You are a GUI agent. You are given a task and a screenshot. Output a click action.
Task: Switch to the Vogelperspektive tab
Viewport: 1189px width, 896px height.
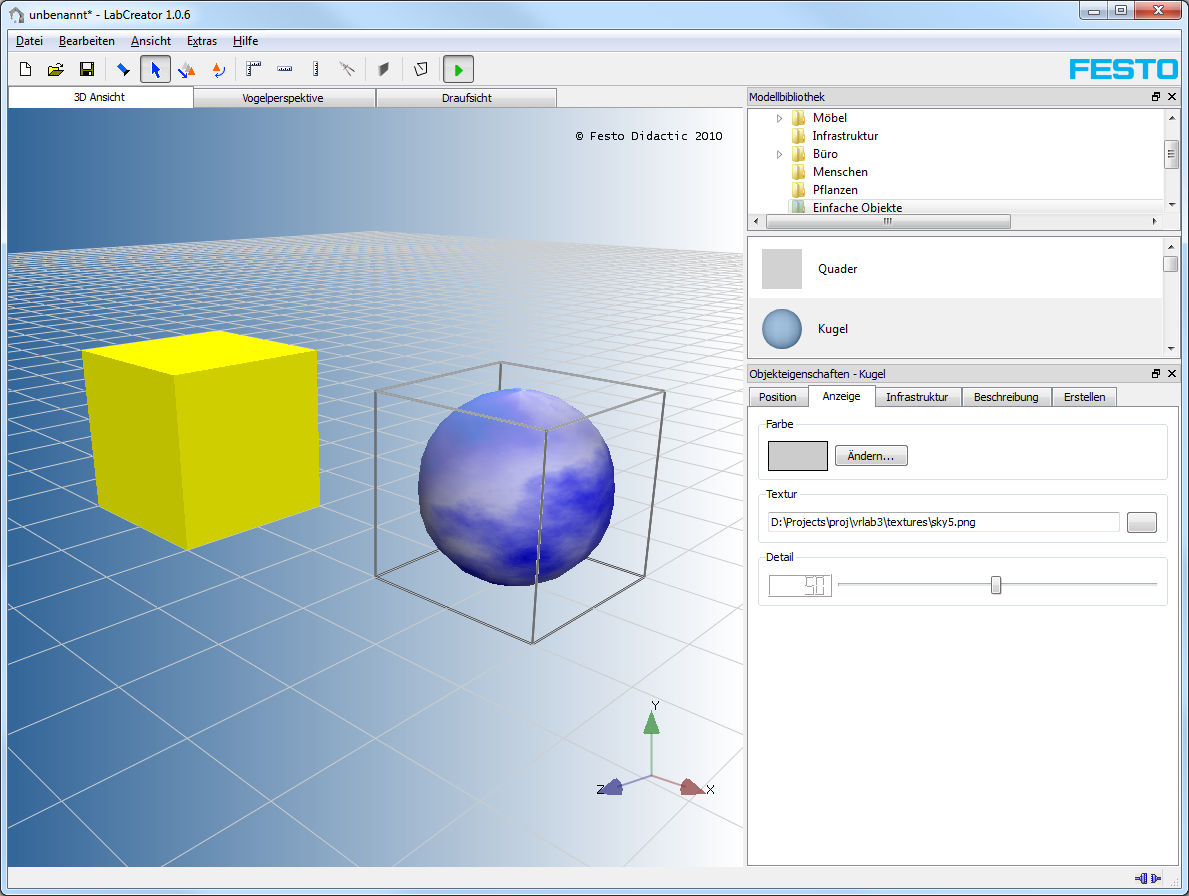coord(284,98)
